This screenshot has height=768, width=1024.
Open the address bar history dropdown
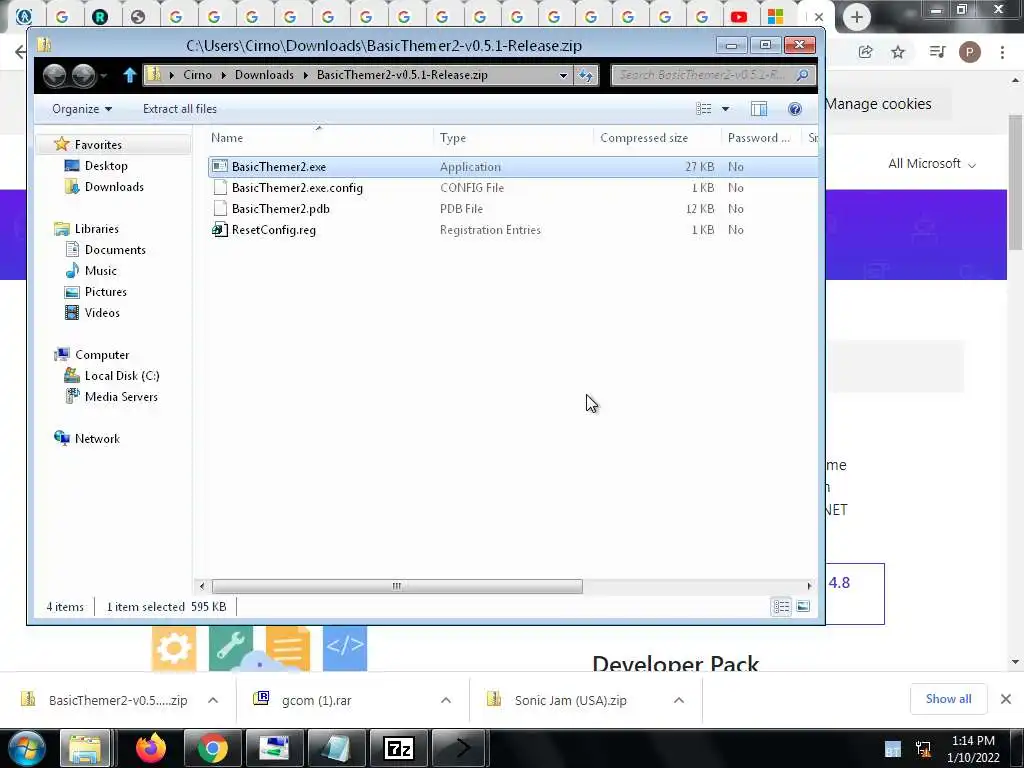563,75
